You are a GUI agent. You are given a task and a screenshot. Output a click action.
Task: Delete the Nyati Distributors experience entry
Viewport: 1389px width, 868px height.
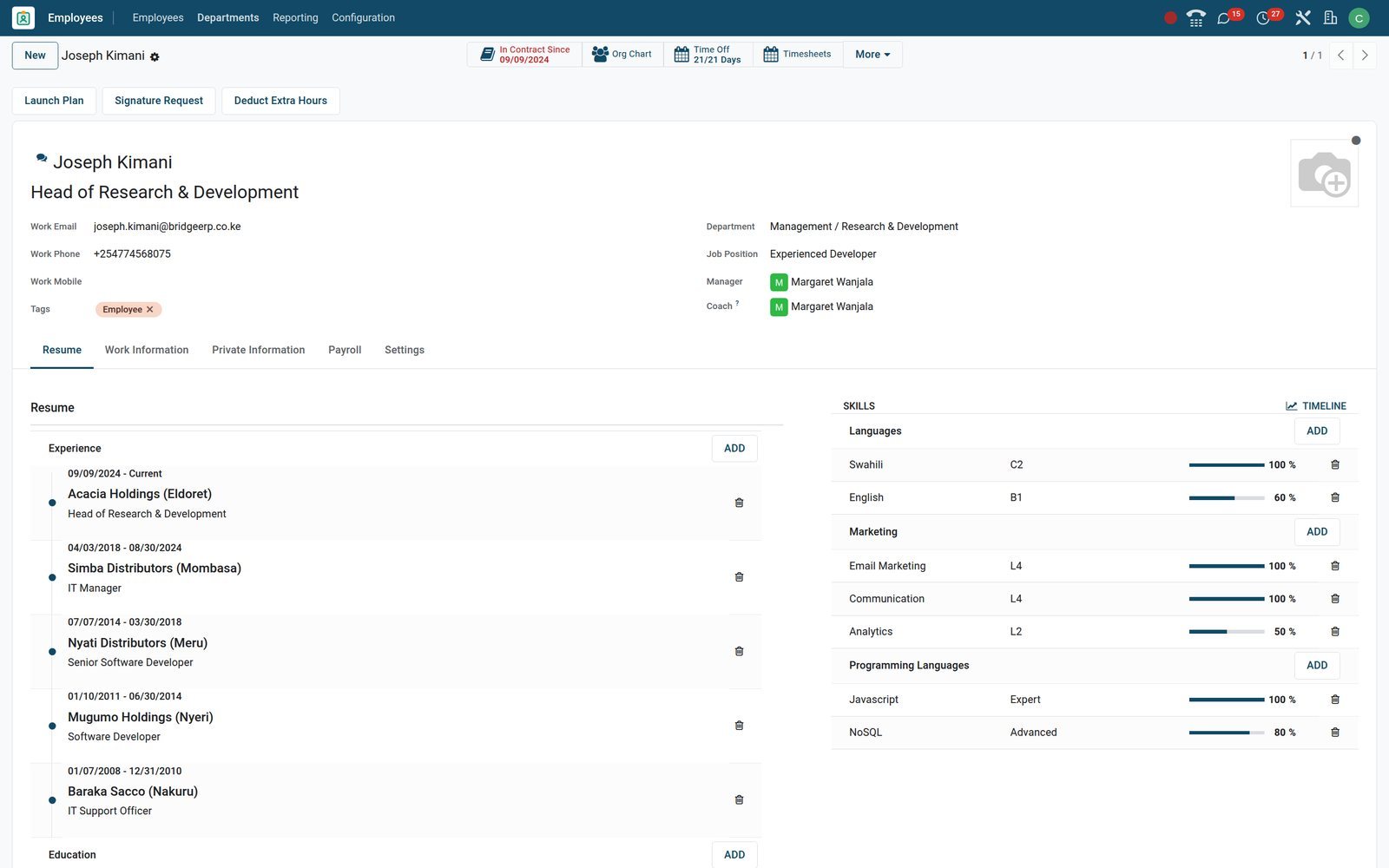739,651
